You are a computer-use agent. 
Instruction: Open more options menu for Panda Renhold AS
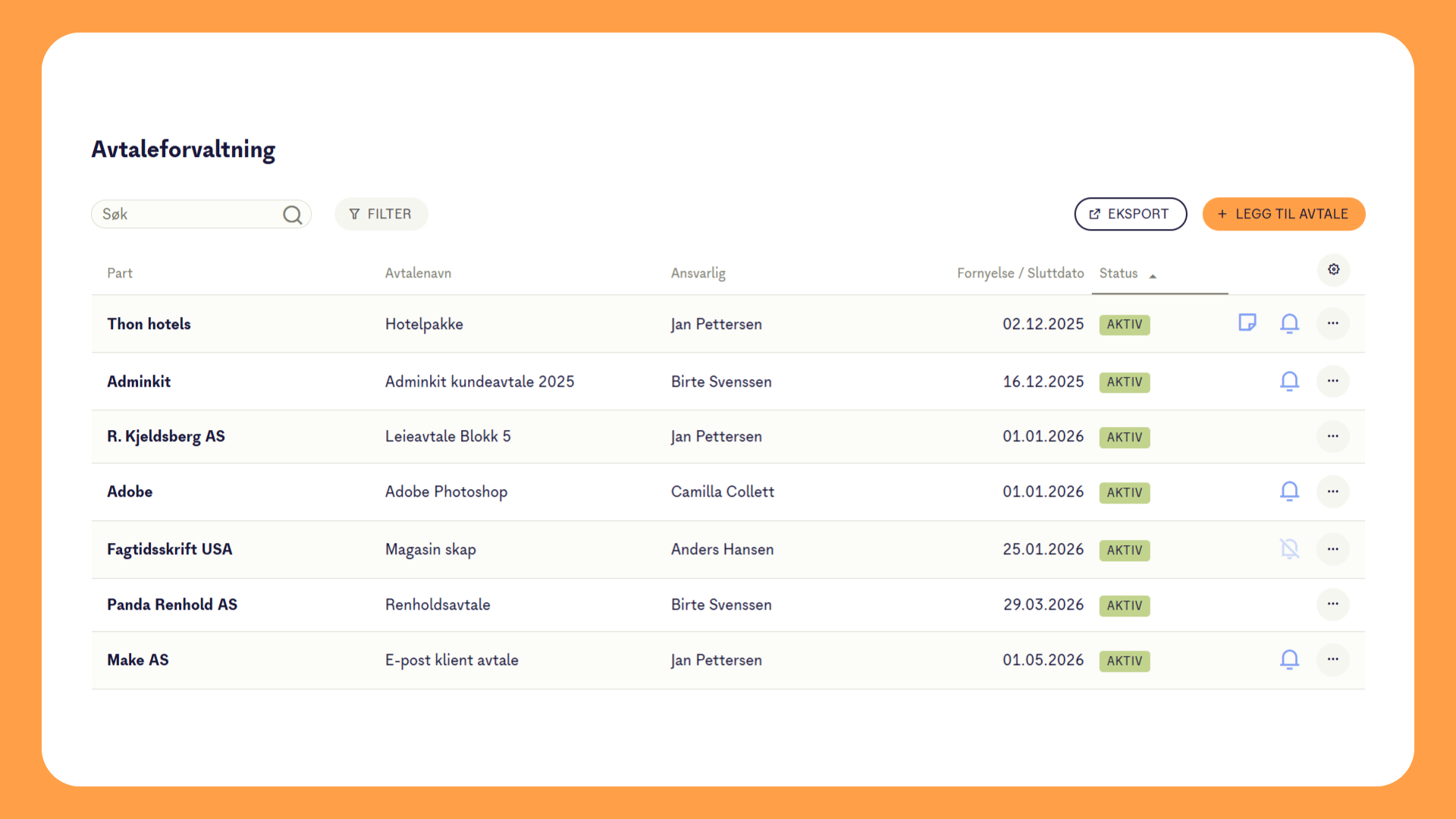tap(1332, 604)
